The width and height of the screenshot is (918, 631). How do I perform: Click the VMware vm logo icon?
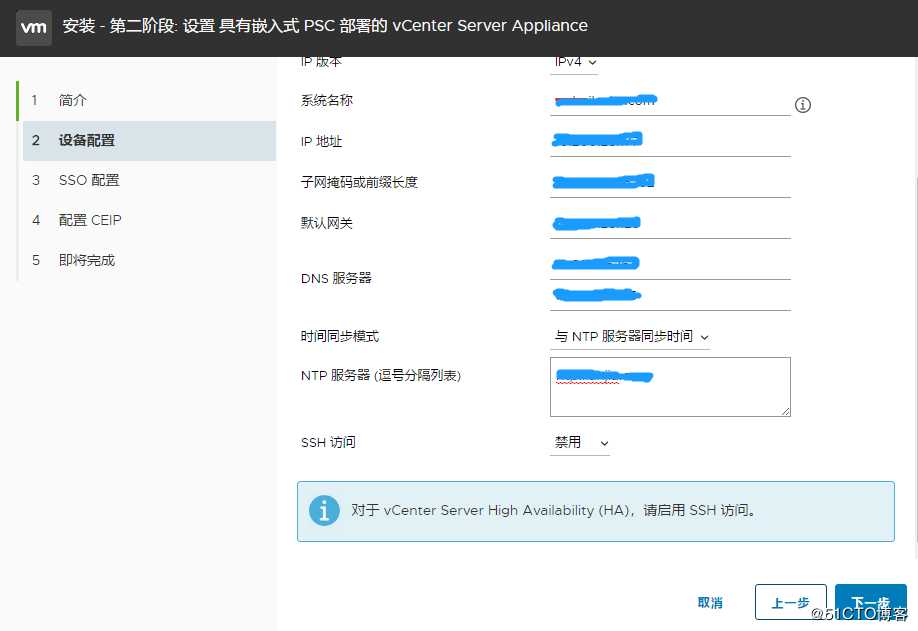(33, 27)
